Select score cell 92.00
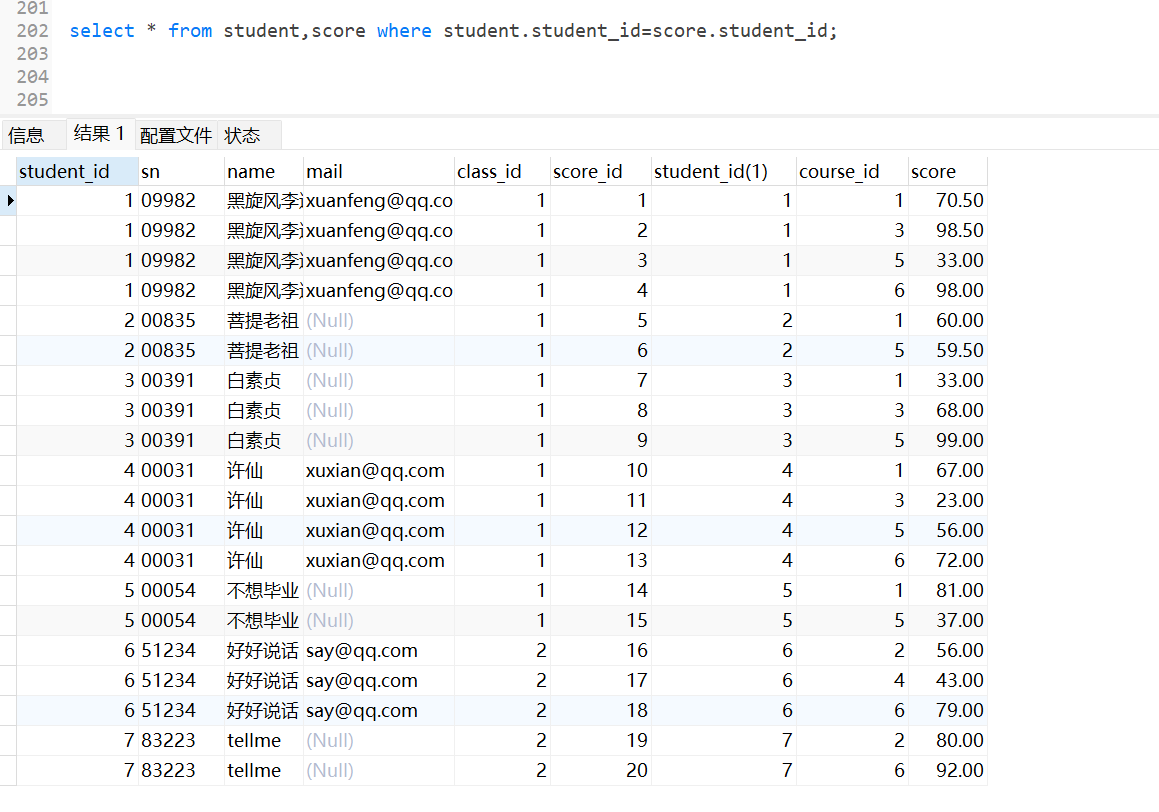 (948, 770)
